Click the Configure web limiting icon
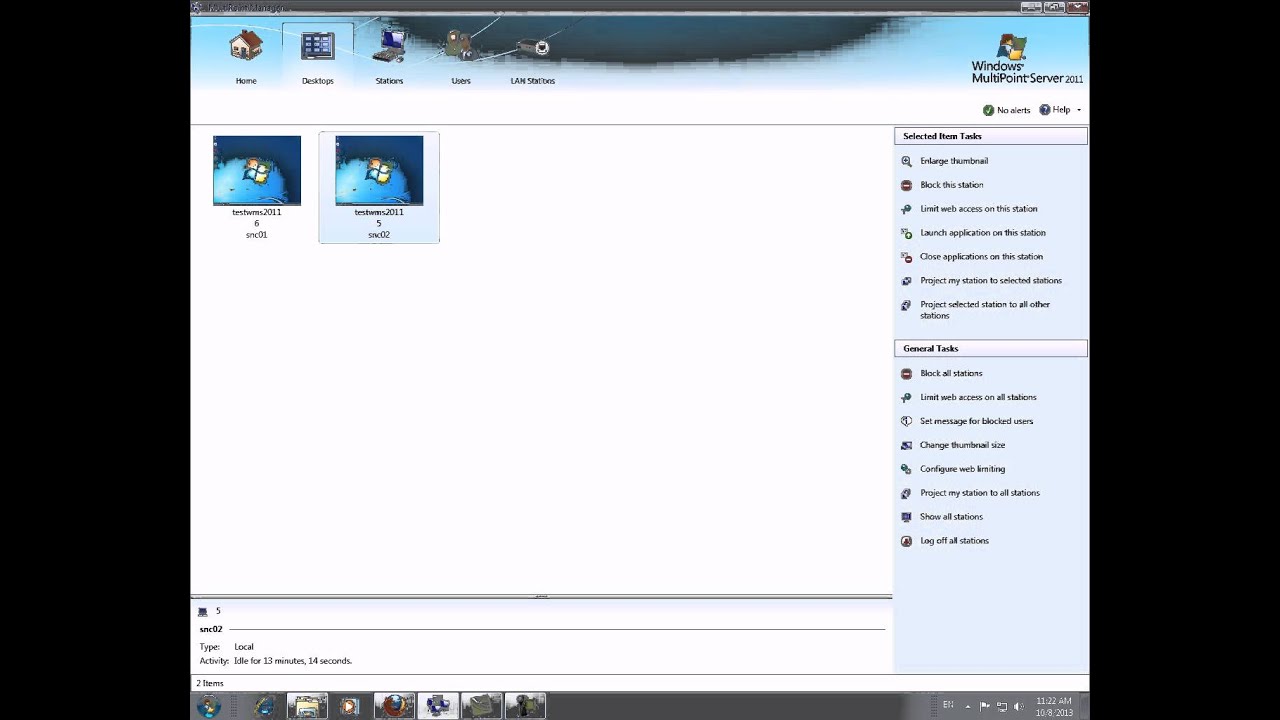Screen dimensions: 1280x720 pos(906,469)
